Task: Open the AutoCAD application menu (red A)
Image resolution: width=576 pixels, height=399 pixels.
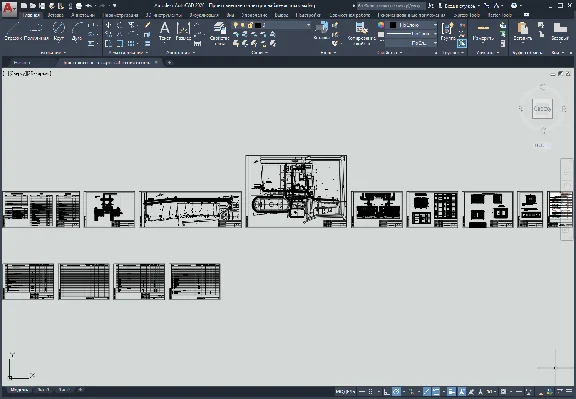Action: coord(9,9)
